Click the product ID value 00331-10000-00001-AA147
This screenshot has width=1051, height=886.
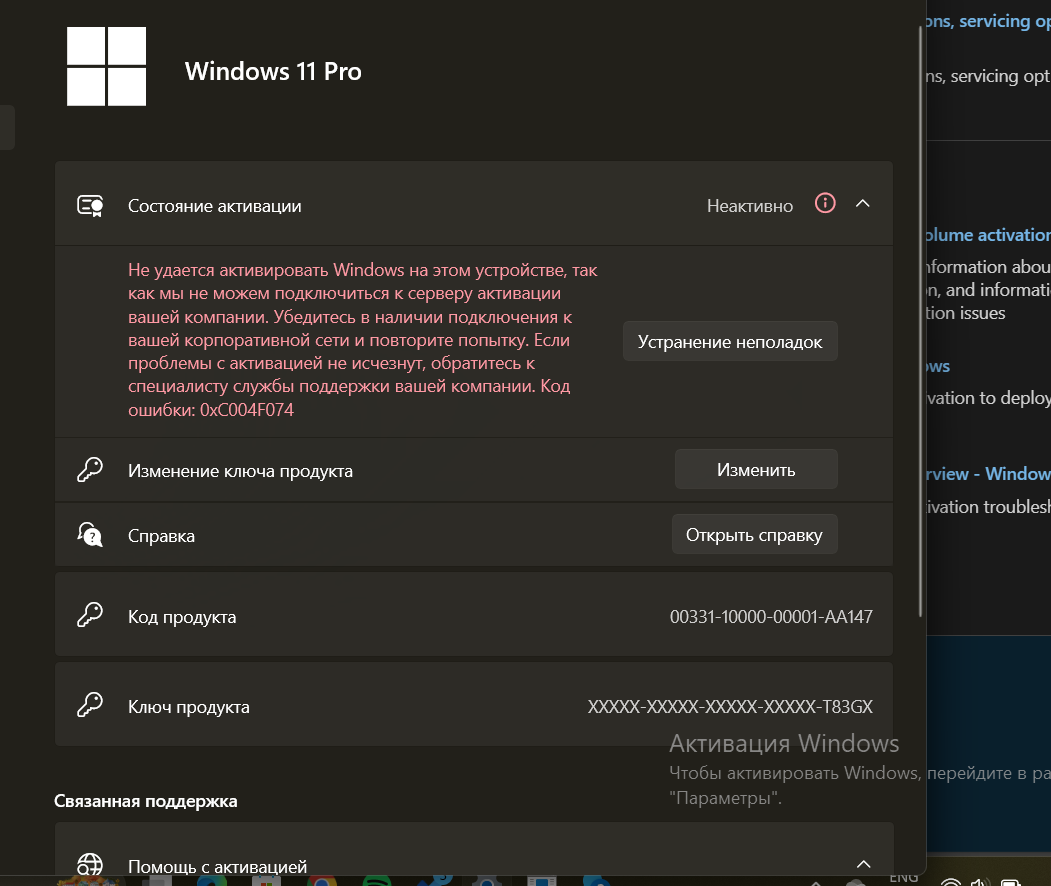[771, 617]
